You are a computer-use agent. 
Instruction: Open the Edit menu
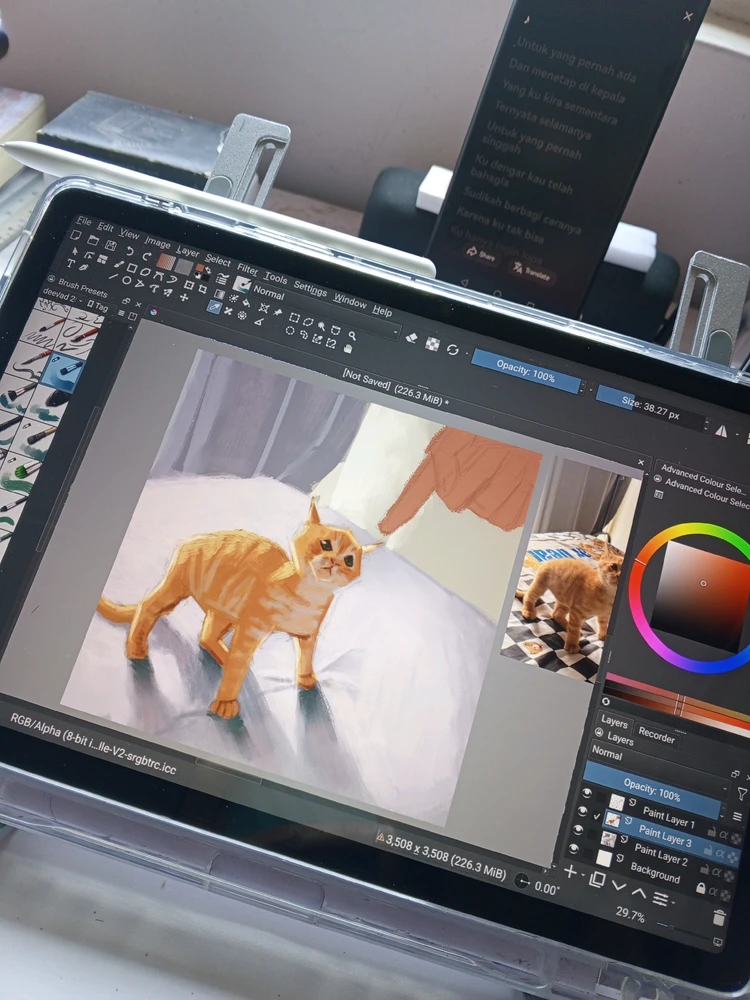(x=106, y=227)
